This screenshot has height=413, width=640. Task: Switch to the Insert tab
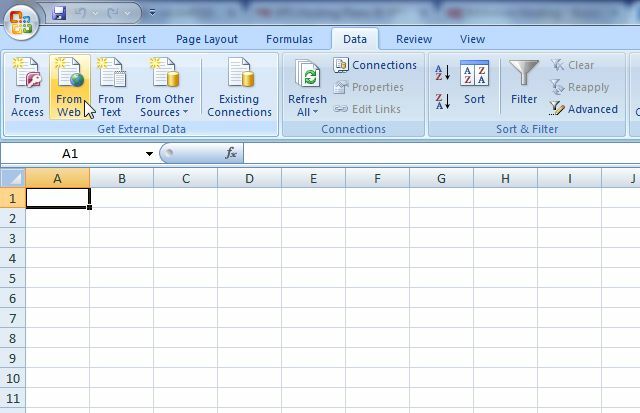[x=131, y=39]
